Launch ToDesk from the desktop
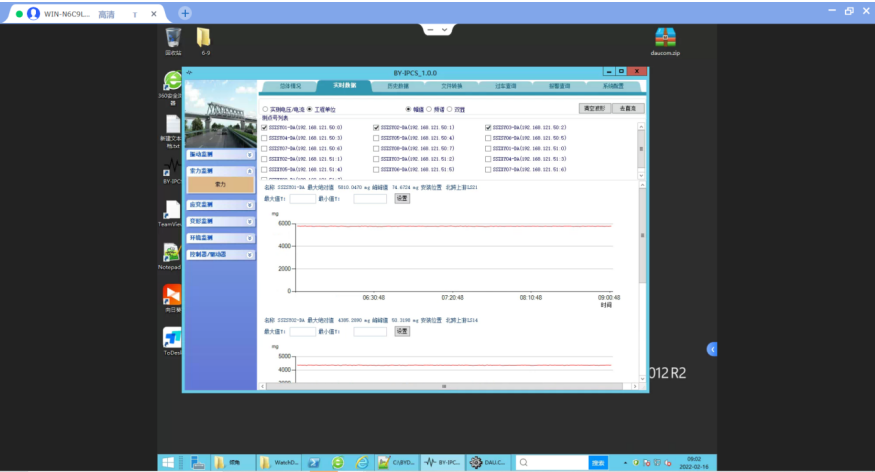The width and height of the screenshot is (875, 472). coord(172,338)
